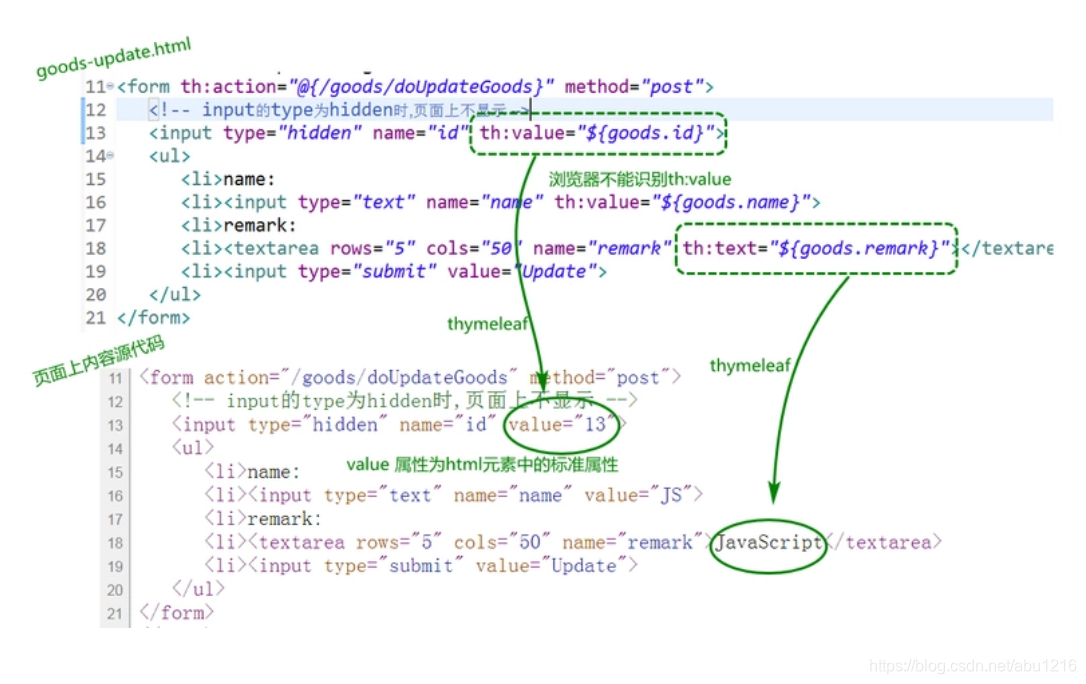Click the opening <ul> tag in the page source
Image resolution: width=1086 pixels, height=684 pixels.
(193, 447)
